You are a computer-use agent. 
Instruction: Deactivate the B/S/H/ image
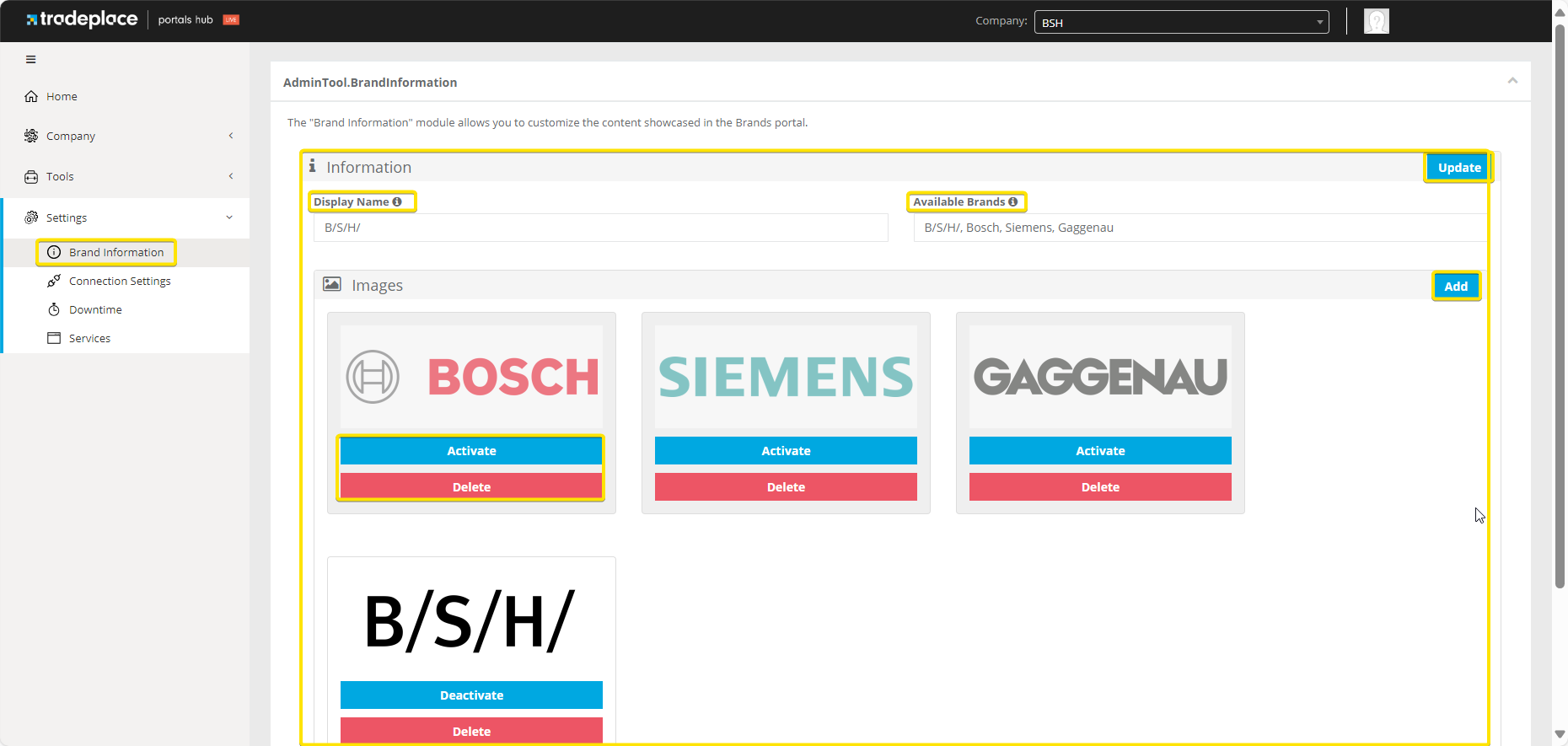(471, 695)
